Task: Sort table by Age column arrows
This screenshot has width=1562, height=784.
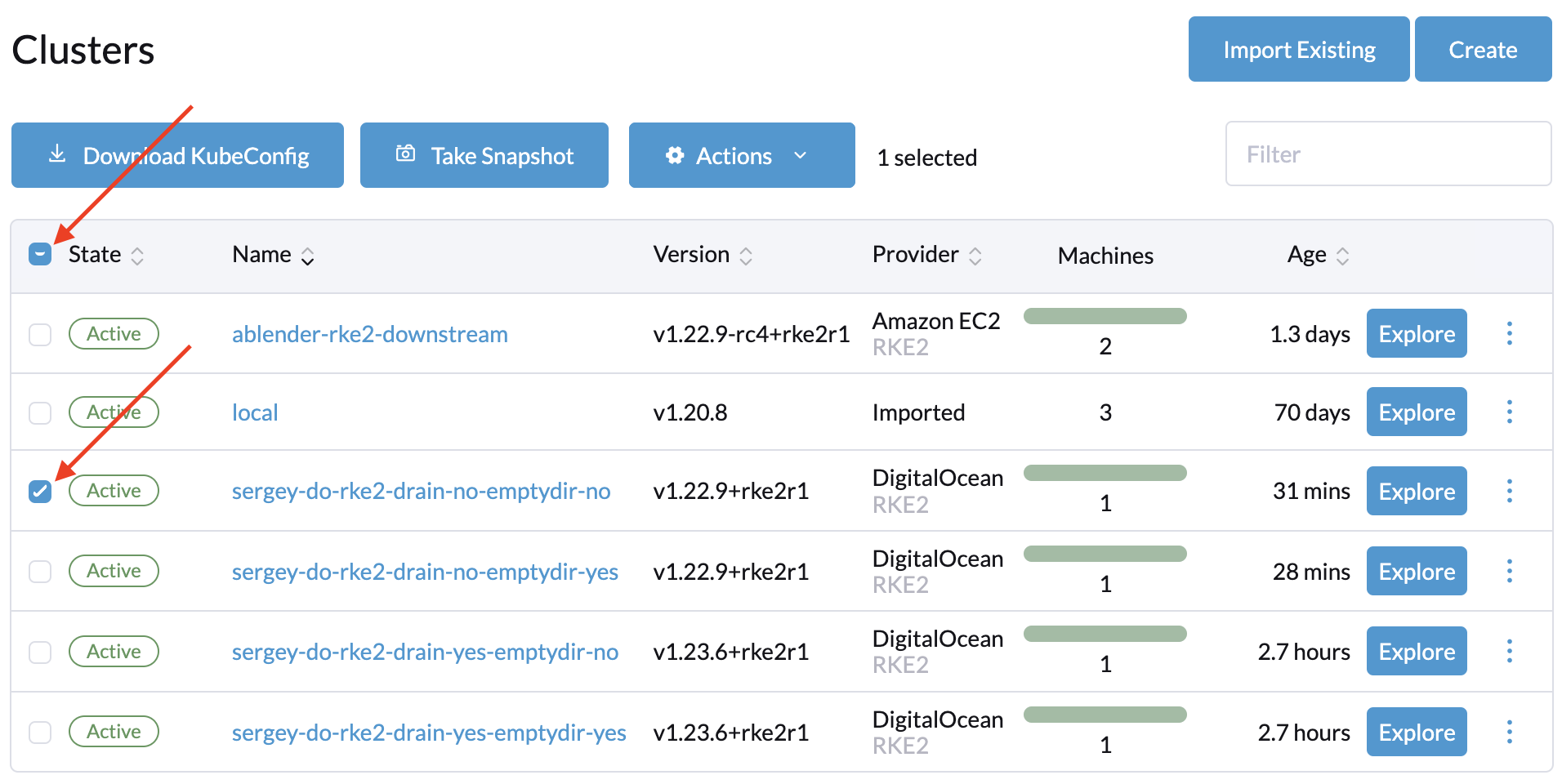Action: tap(1342, 256)
